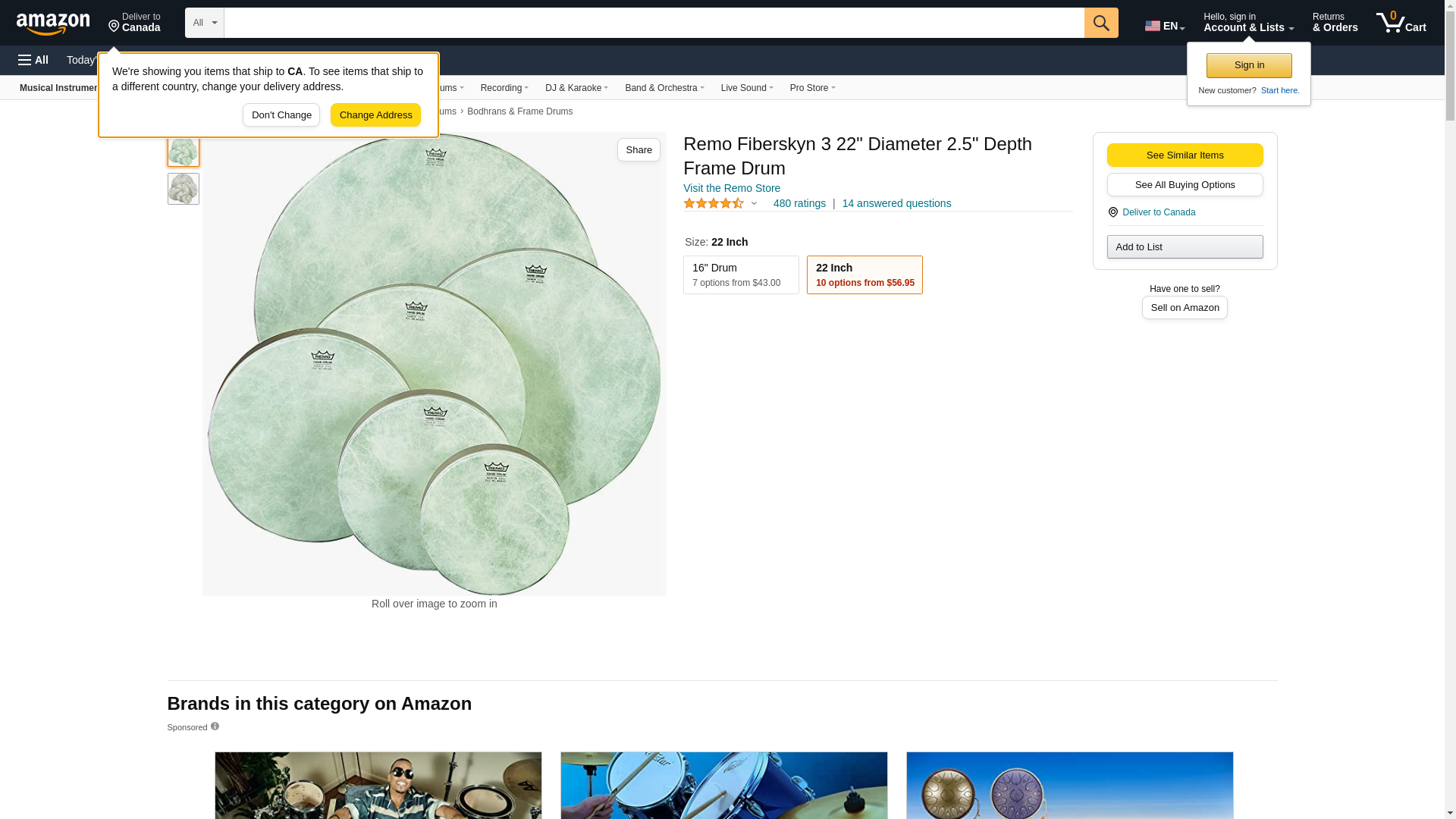The height and width of the screenshot is (819, 1456).
Task: Click the Deliver to Canada location link
Action: (x=1158, y=212)
